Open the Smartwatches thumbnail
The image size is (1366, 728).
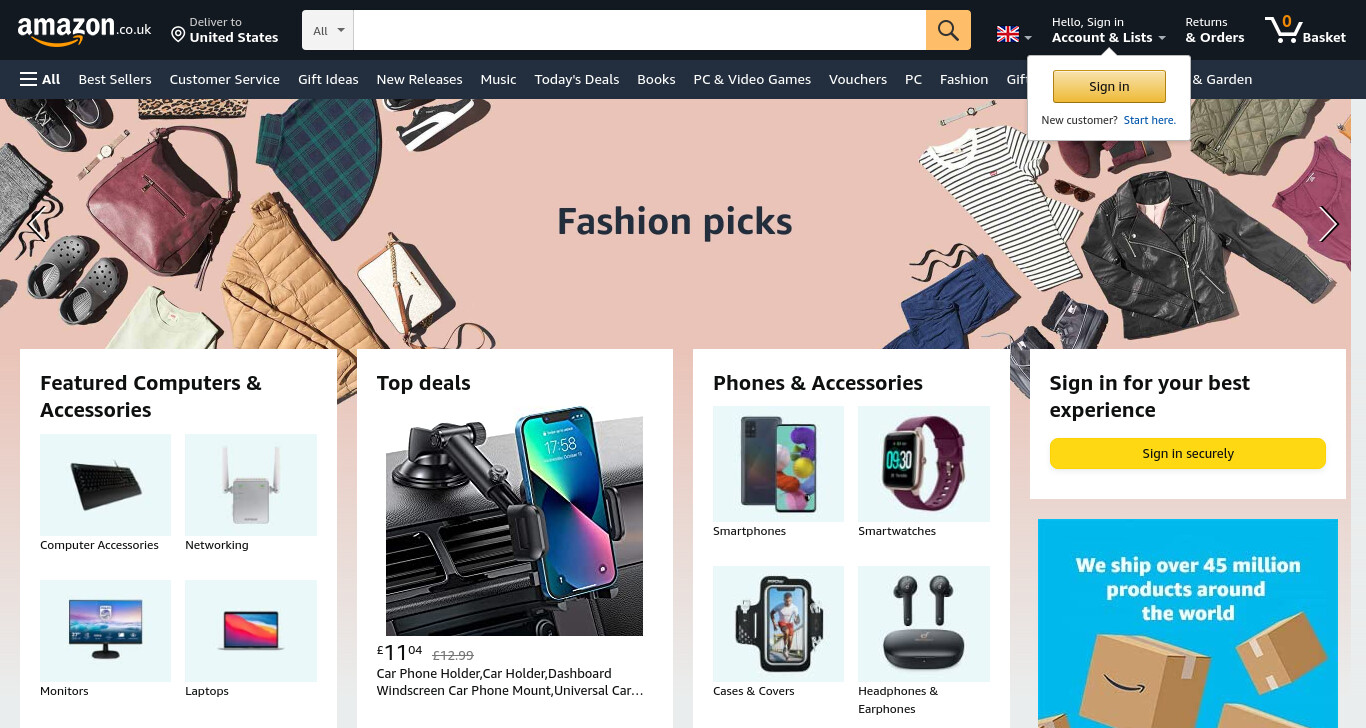[x=924, y=463]
